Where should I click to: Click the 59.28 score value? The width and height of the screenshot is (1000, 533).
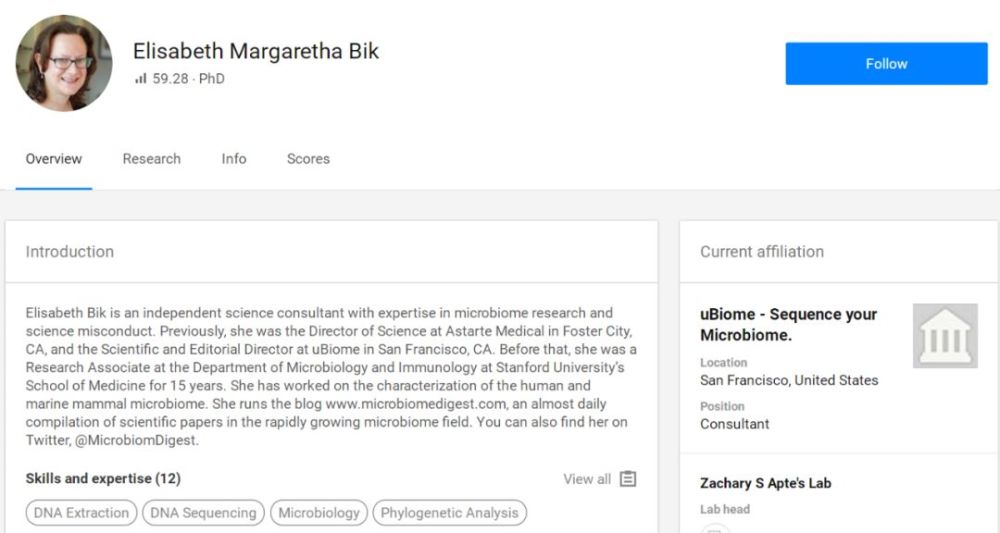coord(170,79)
